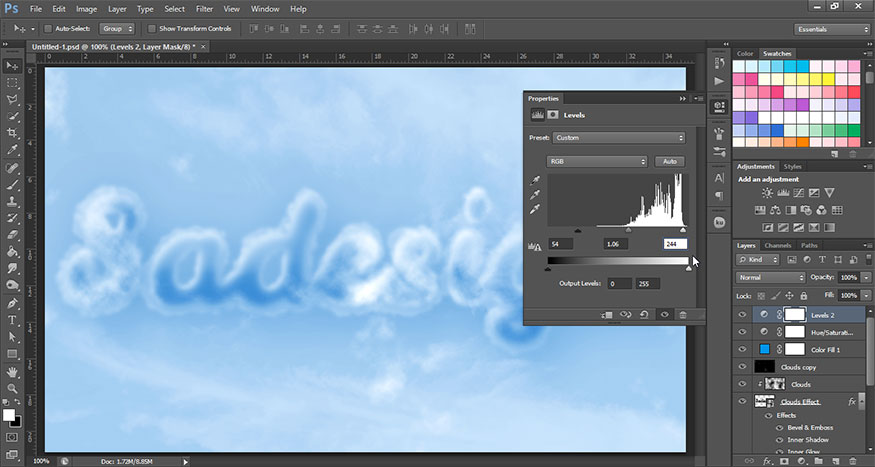Click the clip to layer icon in Properties
The height and width of the screenshot is (467, 875).
(x=607, y=314)
